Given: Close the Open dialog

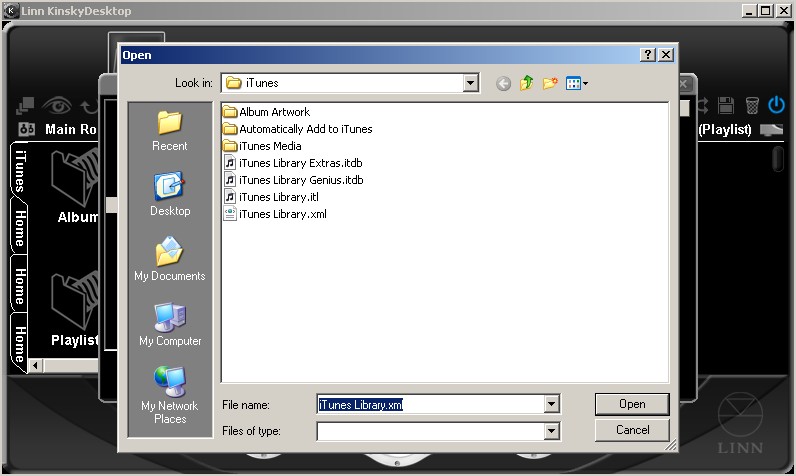Looking at the screenshot, I should [x=666, y=55].
